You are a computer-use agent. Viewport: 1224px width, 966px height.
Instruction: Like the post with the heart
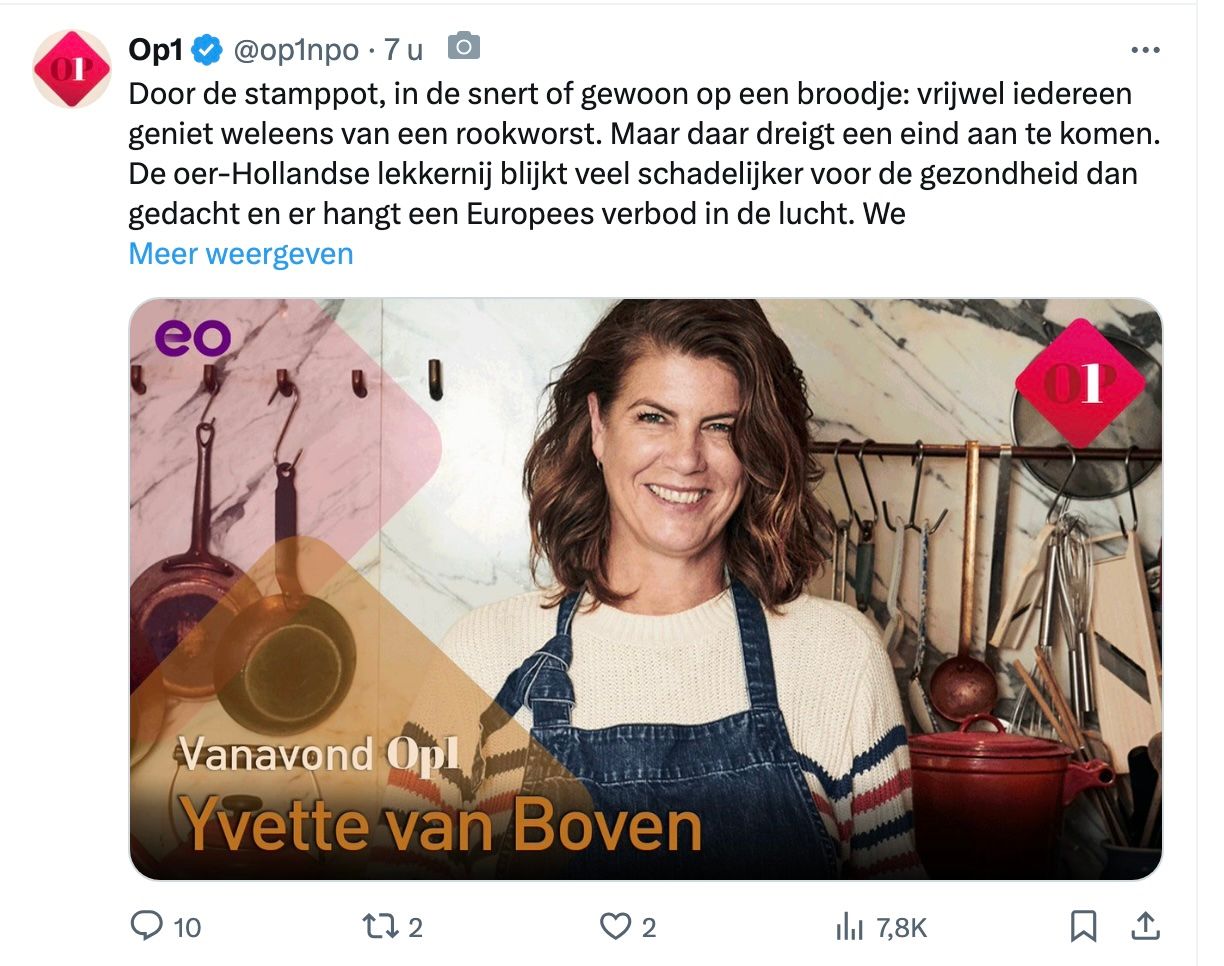(x=614, y=927)
